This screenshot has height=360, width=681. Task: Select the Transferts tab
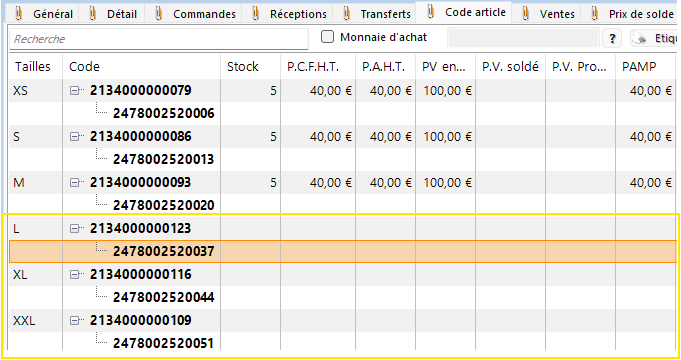coord(375,14)
